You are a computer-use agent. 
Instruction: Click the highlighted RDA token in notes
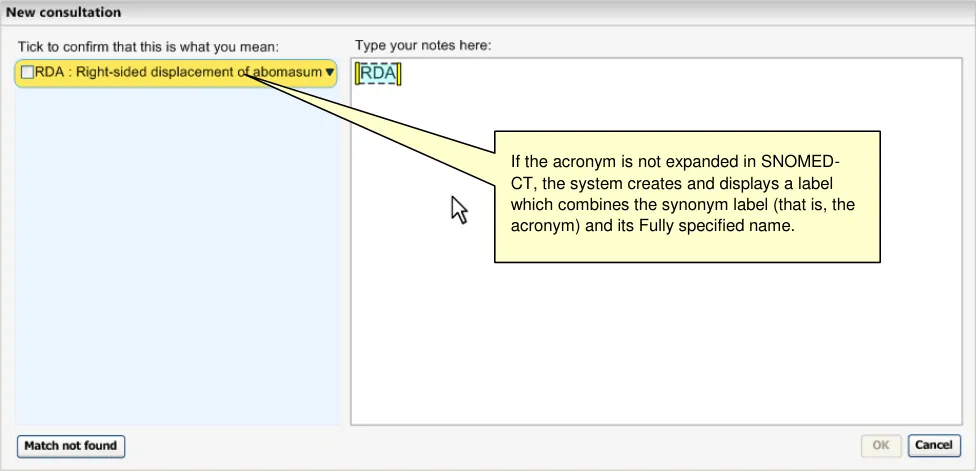coord(378,73)
